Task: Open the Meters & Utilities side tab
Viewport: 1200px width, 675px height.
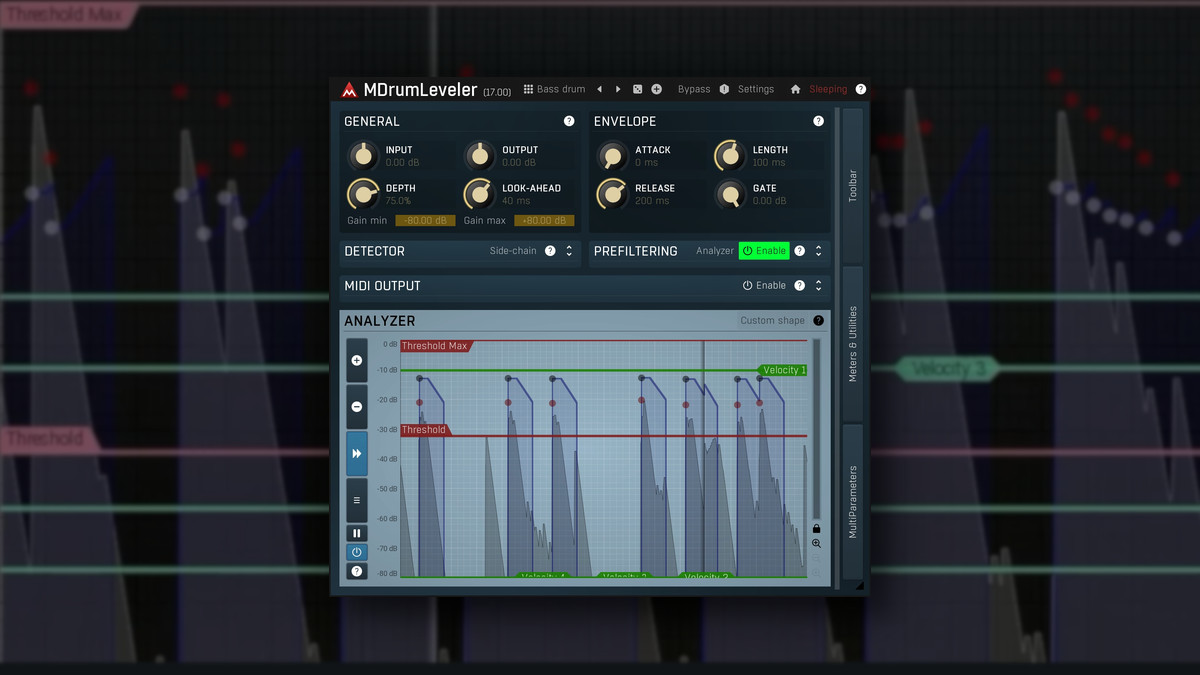Action: (x=853, y=344)
